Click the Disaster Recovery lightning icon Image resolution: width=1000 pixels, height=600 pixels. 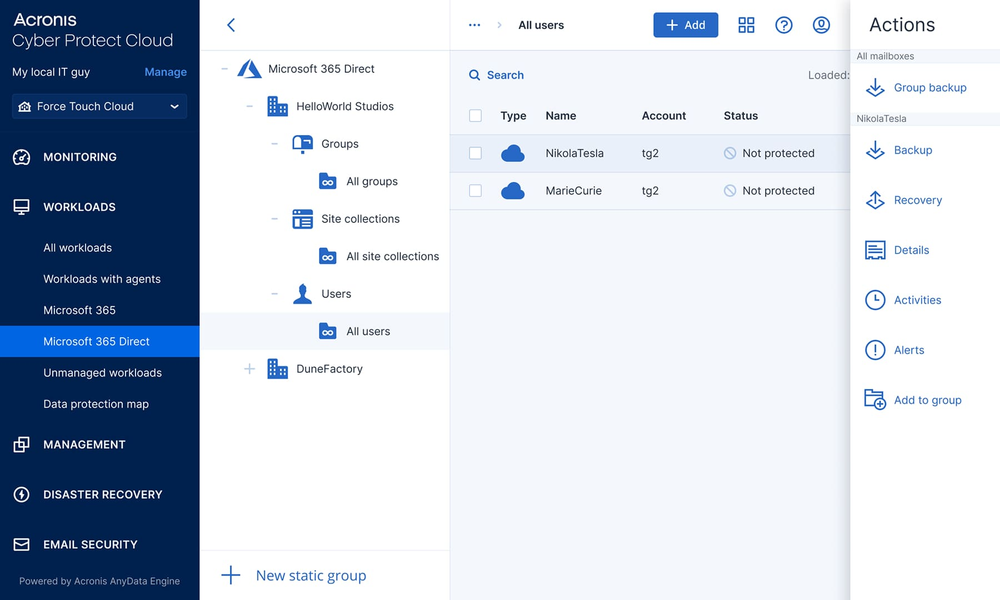(21, 494)
